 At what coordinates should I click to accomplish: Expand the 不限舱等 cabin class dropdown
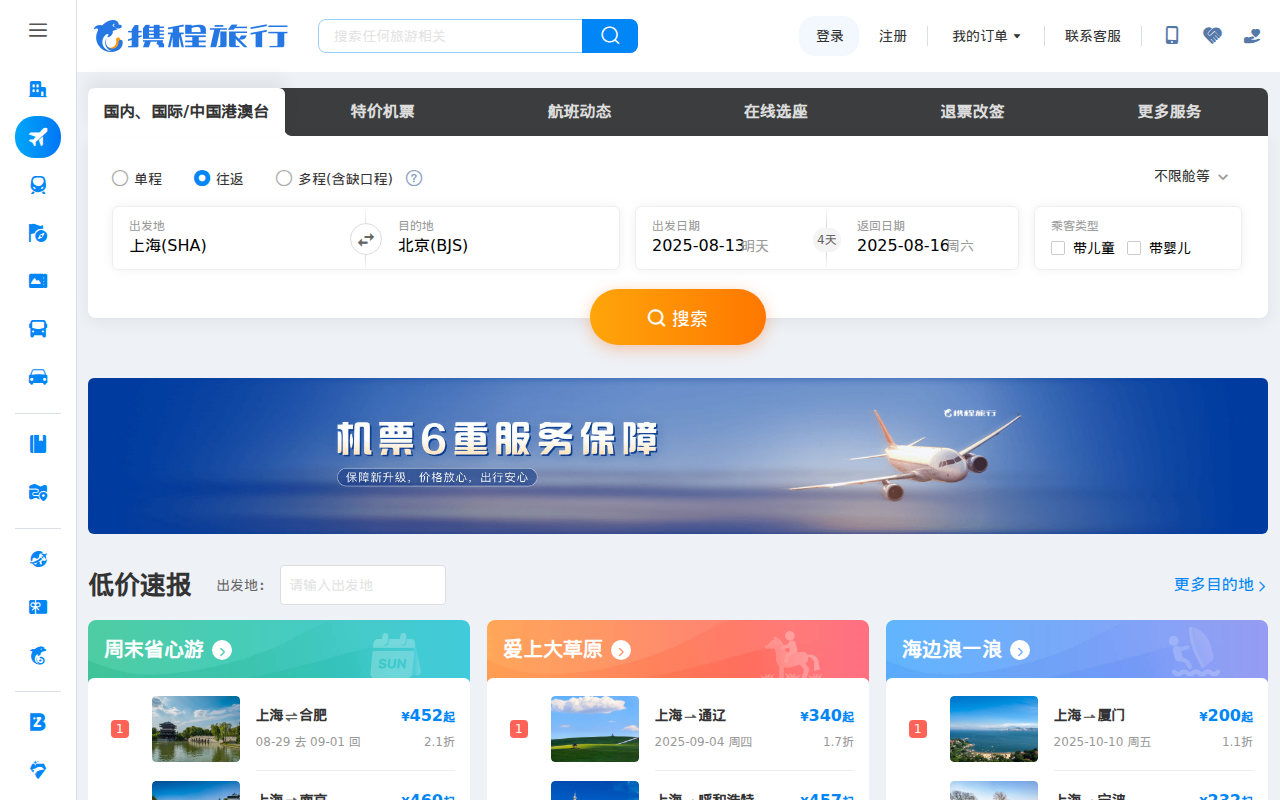[x=1190, y=176]
